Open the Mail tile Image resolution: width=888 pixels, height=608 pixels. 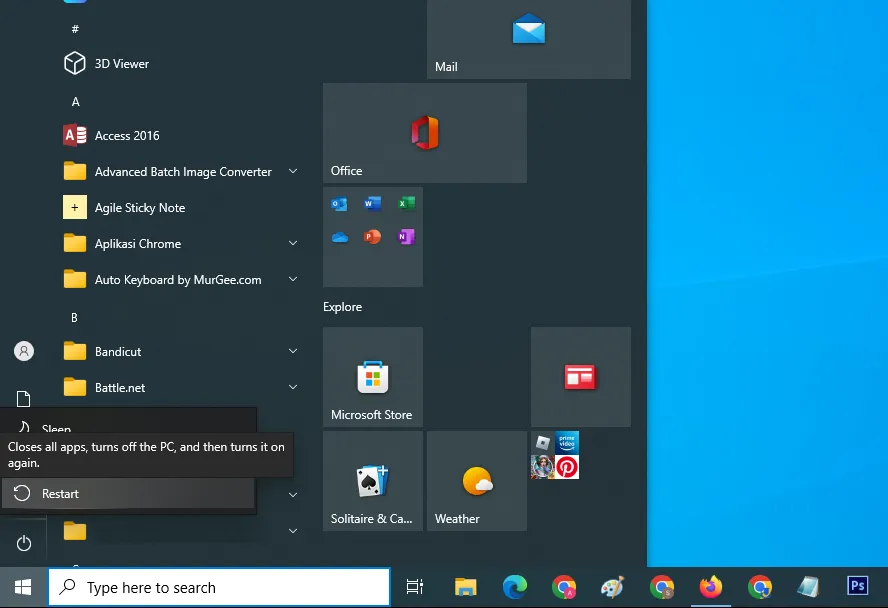click(x=528, y=39)
